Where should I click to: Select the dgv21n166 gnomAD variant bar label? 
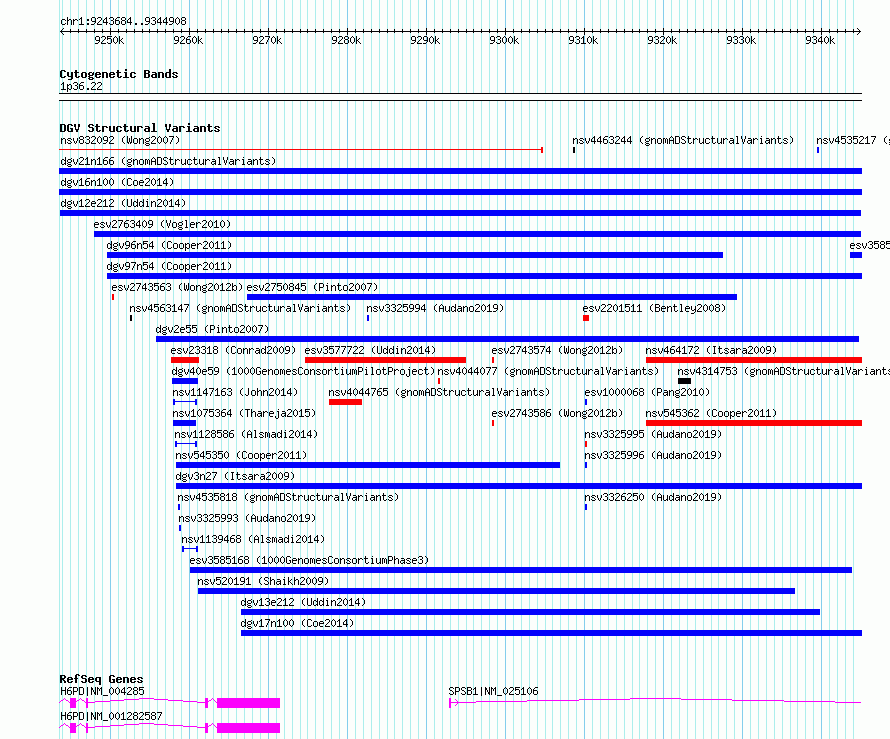point(168,161)
